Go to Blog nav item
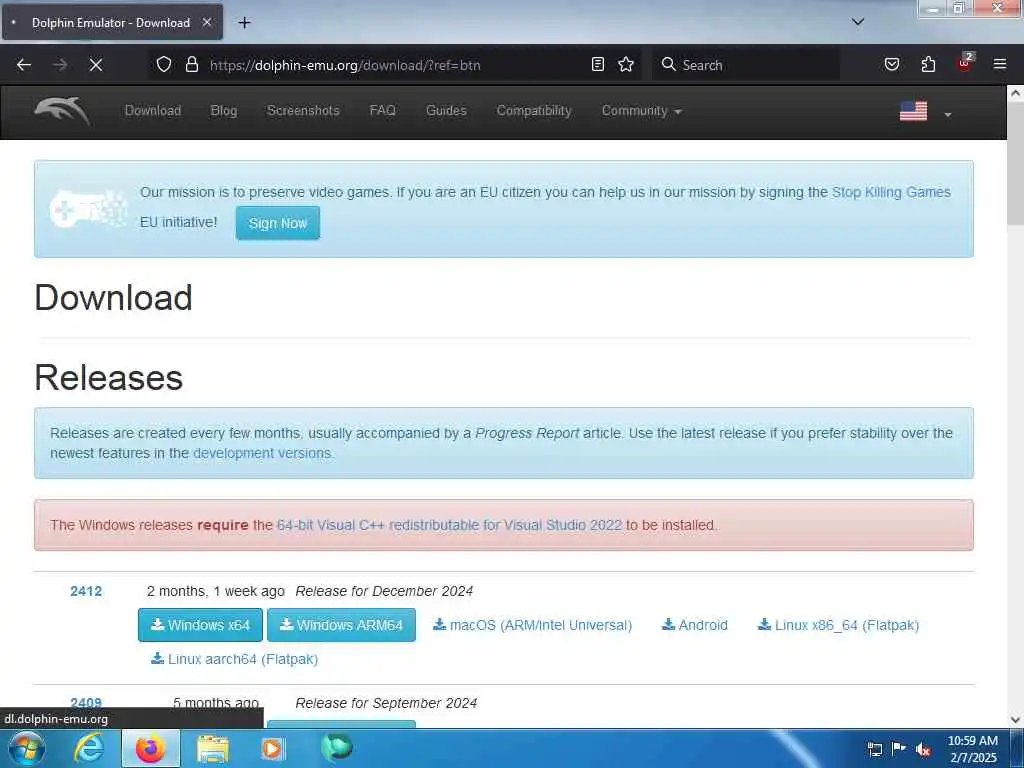The width and height of the screenshot is (1024, 768). (x=224, y=110)
